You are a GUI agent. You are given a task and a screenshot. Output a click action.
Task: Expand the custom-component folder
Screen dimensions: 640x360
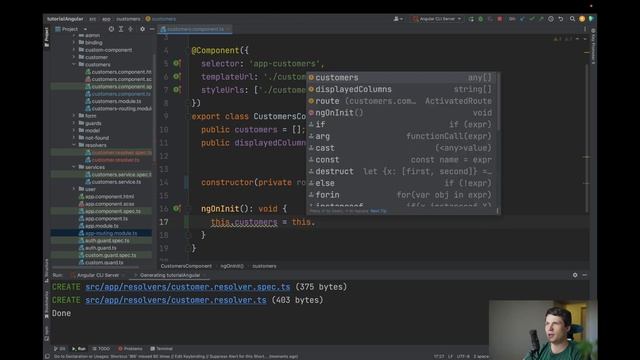pos(74,50)
